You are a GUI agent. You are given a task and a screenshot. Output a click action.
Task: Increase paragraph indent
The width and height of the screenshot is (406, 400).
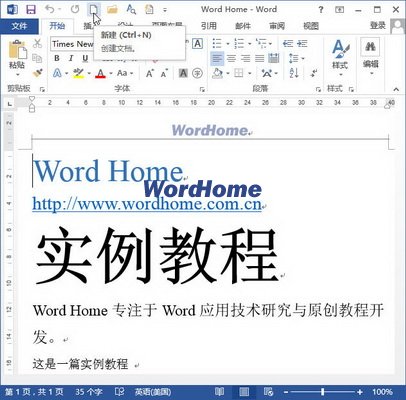pyautogui.click(x=302, y=43)
